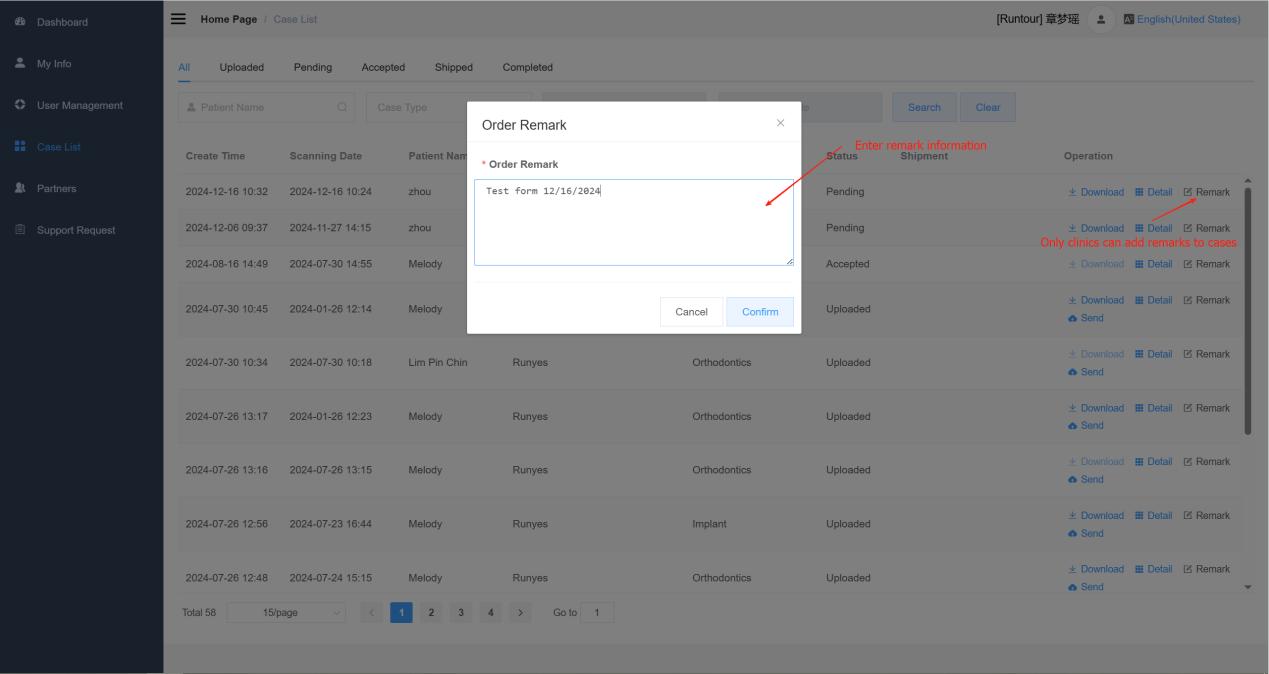The height and width of the screenshot is (674, 1269).
Task: Send the 2024-07-26 12:56 Implant case
Action: coord(1086,533)
